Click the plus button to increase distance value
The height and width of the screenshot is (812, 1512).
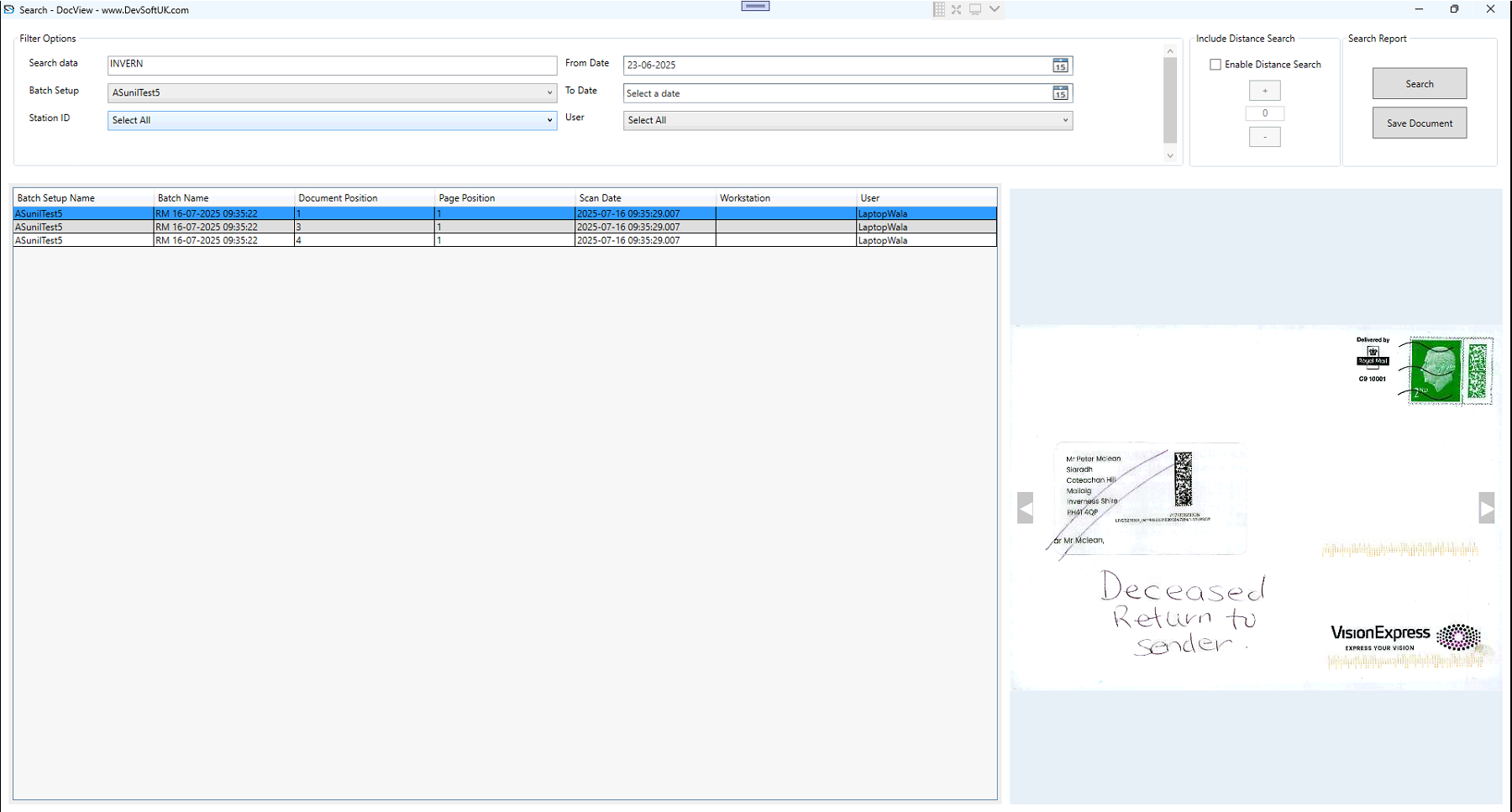(x=1265, y=90)
